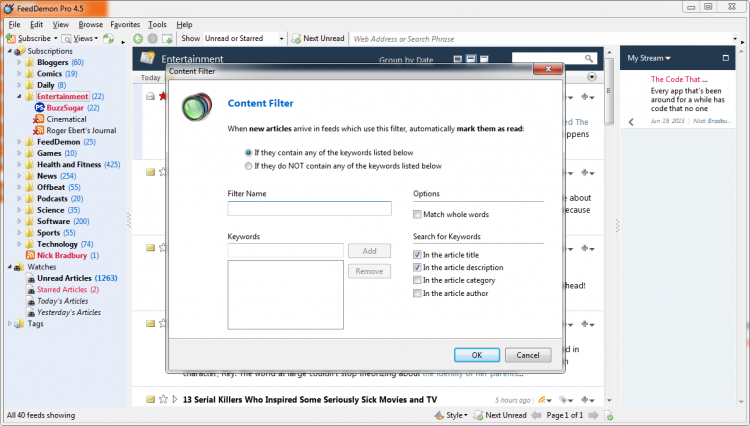Click the Remove keyword button
Viewport: 750px width, 426px height.
pyautogui.click(x=369, y=271)
